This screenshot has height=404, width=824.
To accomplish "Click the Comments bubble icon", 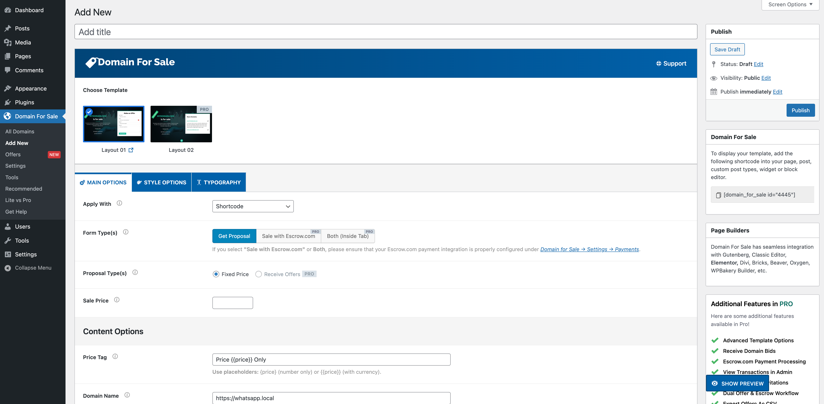I will (7, 70).
